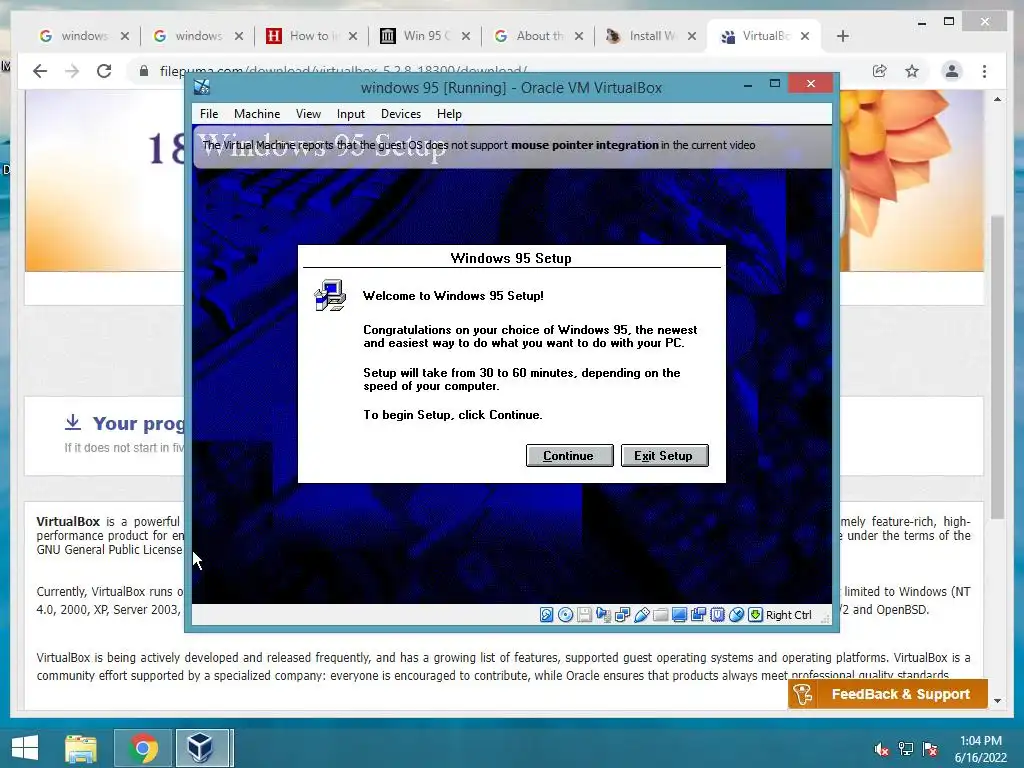Click the keyboard capture green arrow icon
Viewport: 1024px width, 768px height.
click(x=755, y=615)
